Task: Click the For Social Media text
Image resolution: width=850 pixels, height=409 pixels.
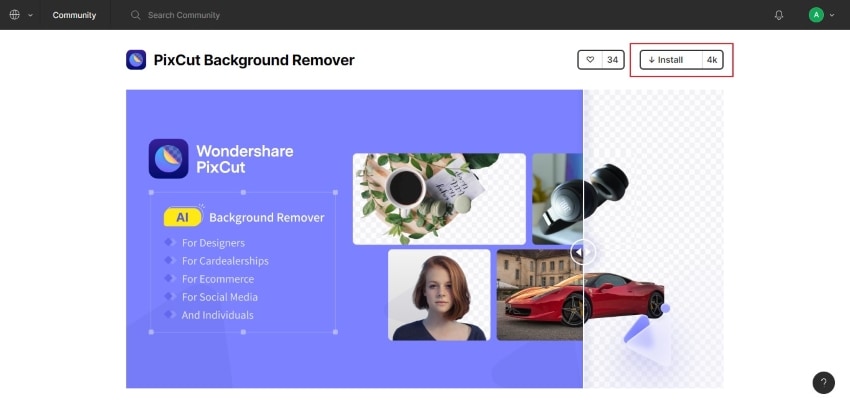Action: pyautogui.click(x=220, y=297)
